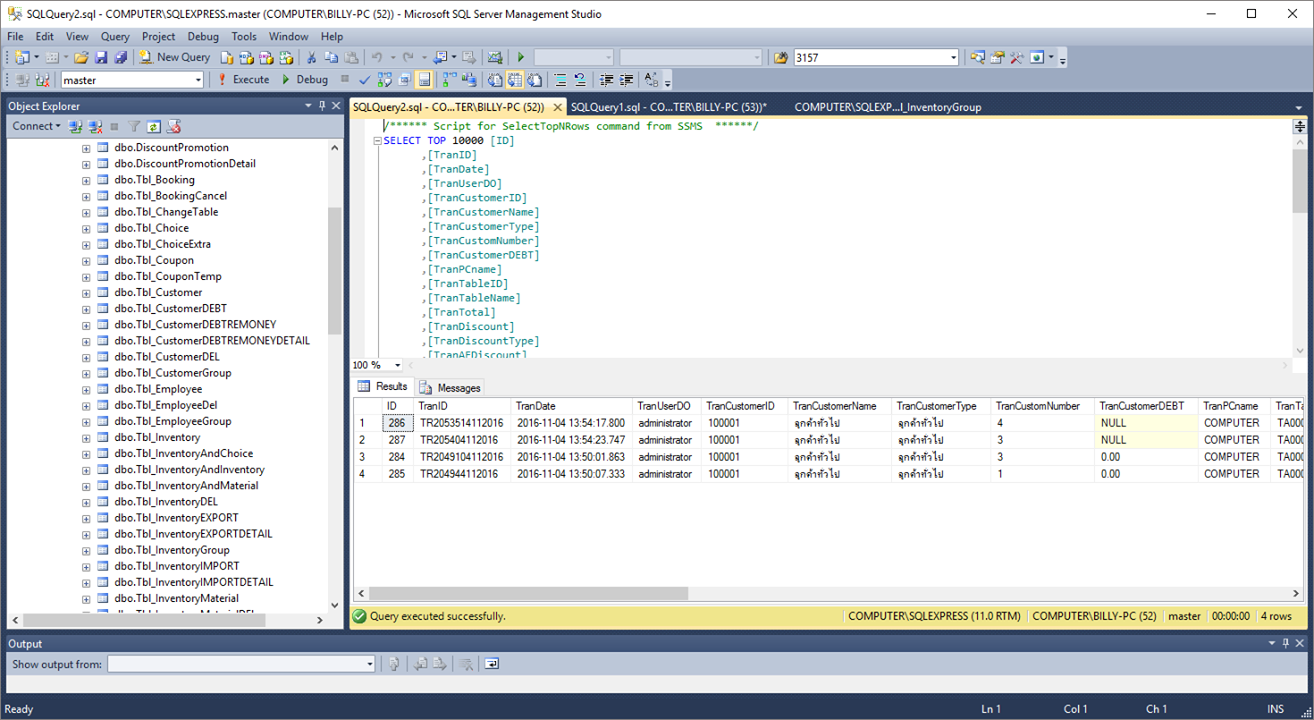Open the 100 % zoom dropdown
Screen dimensions: 1314x720
397,365
